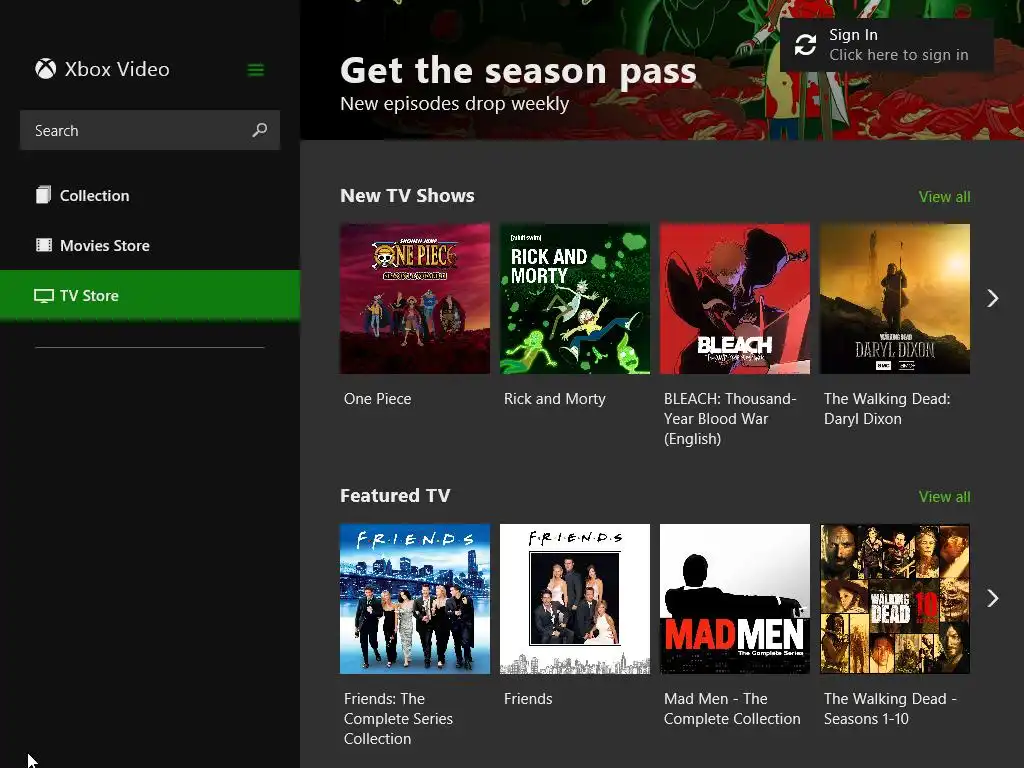Screen dimensions: 1024x768
Task: Click the sign-in sync arrows icon
Action: pyautogui.click(x=805, y=44)
